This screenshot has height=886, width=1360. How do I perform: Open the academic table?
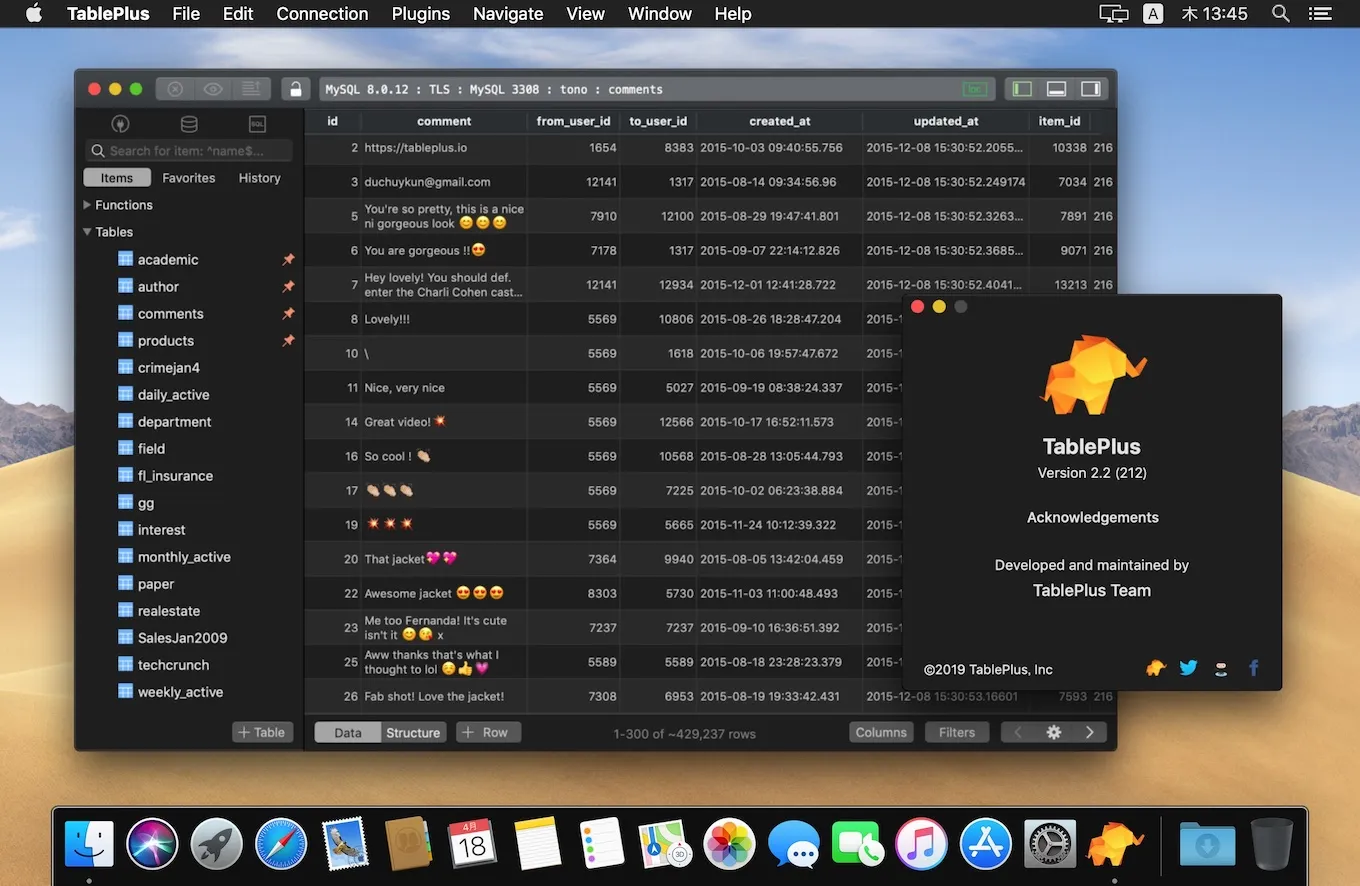(x=168, y=260)
